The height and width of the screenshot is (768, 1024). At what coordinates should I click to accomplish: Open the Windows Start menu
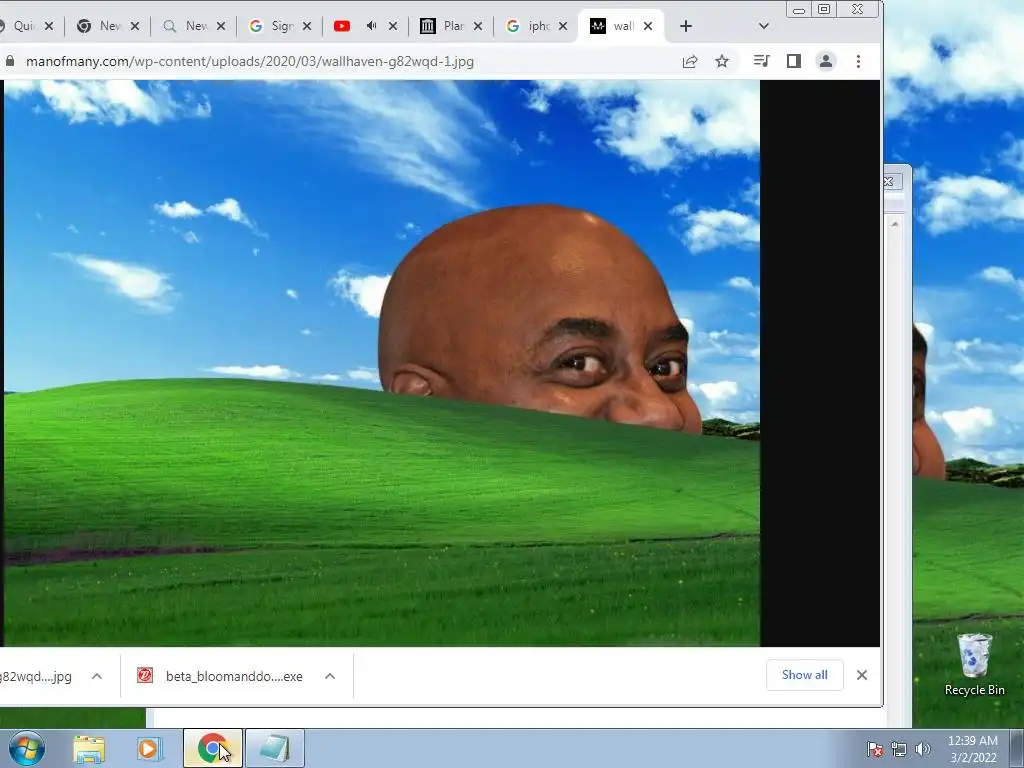click(27, 748)
